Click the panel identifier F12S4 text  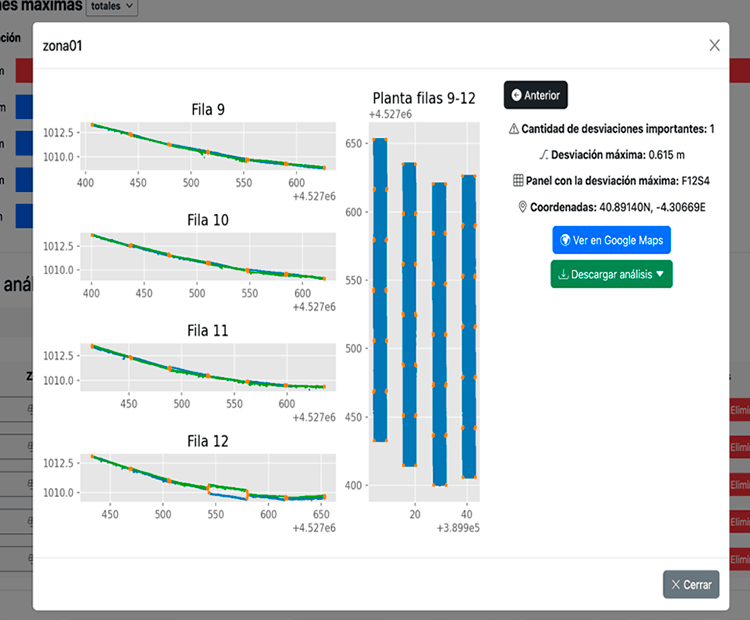[689, 181]
